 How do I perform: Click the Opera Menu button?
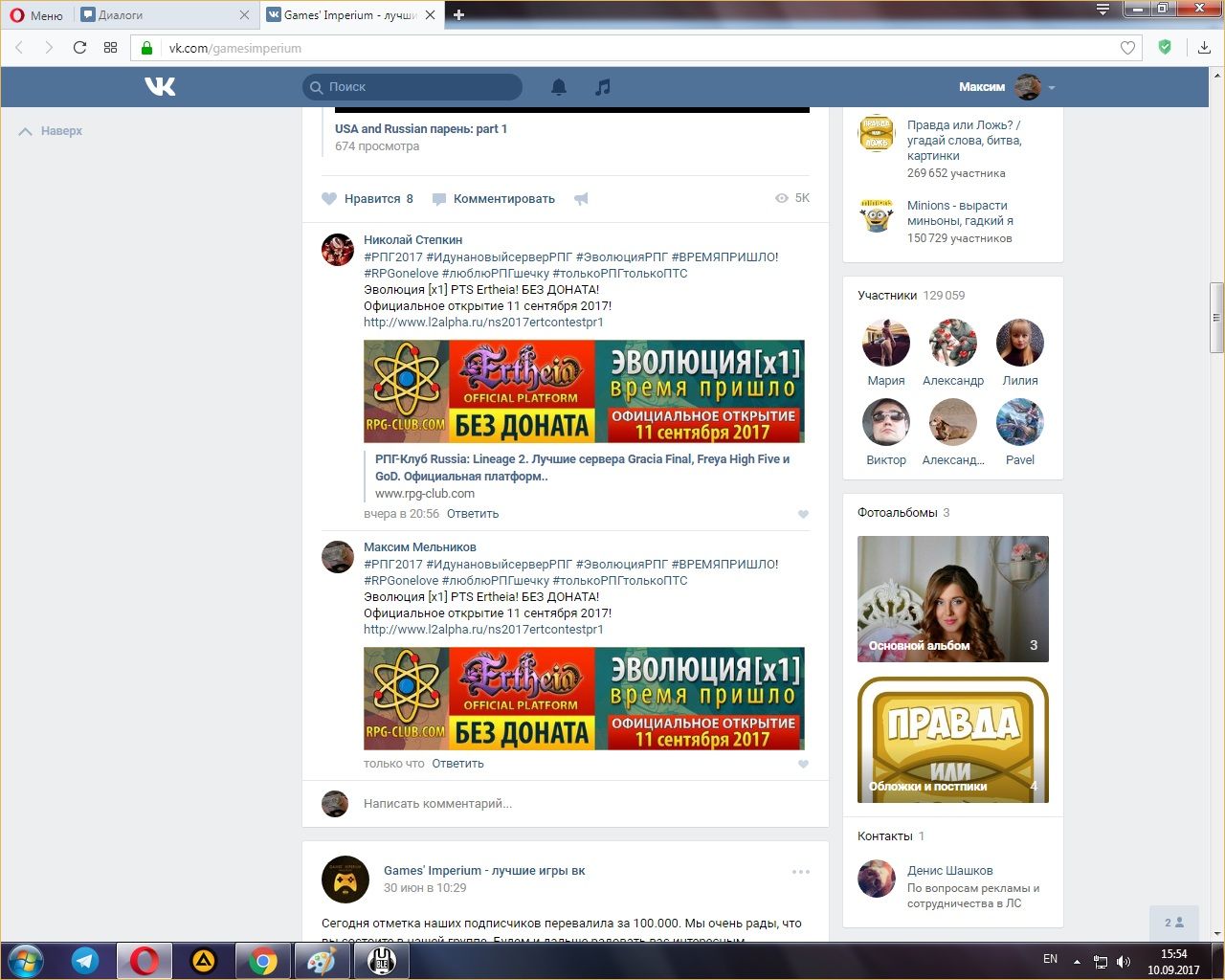(36, 15)
